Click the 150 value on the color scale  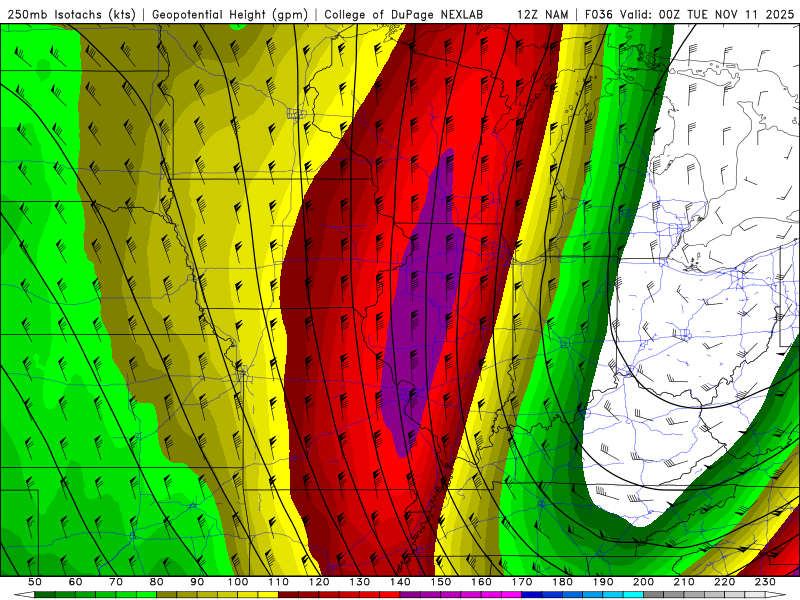tap(441, 582)
